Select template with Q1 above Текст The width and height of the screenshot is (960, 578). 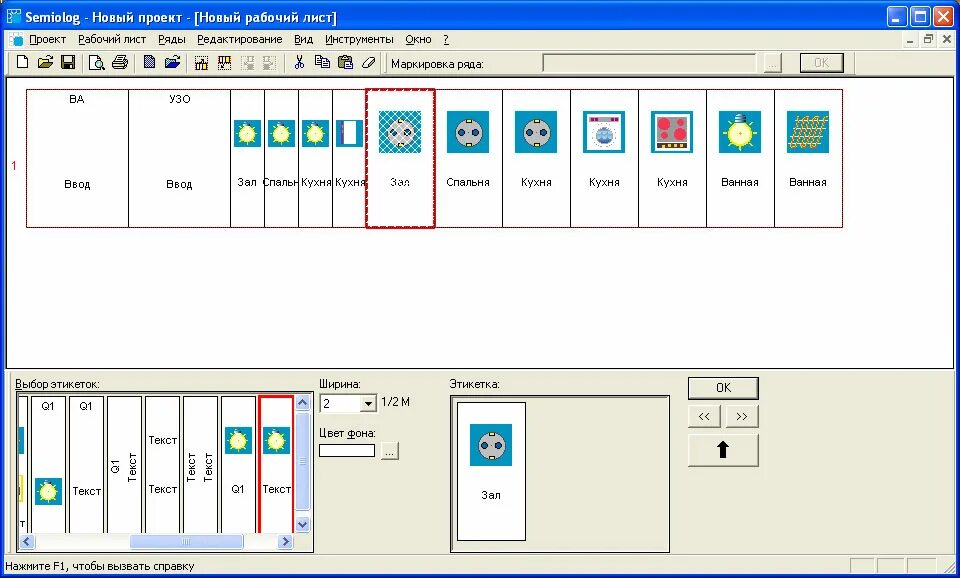pyautogui.click(x=86, y=464)
